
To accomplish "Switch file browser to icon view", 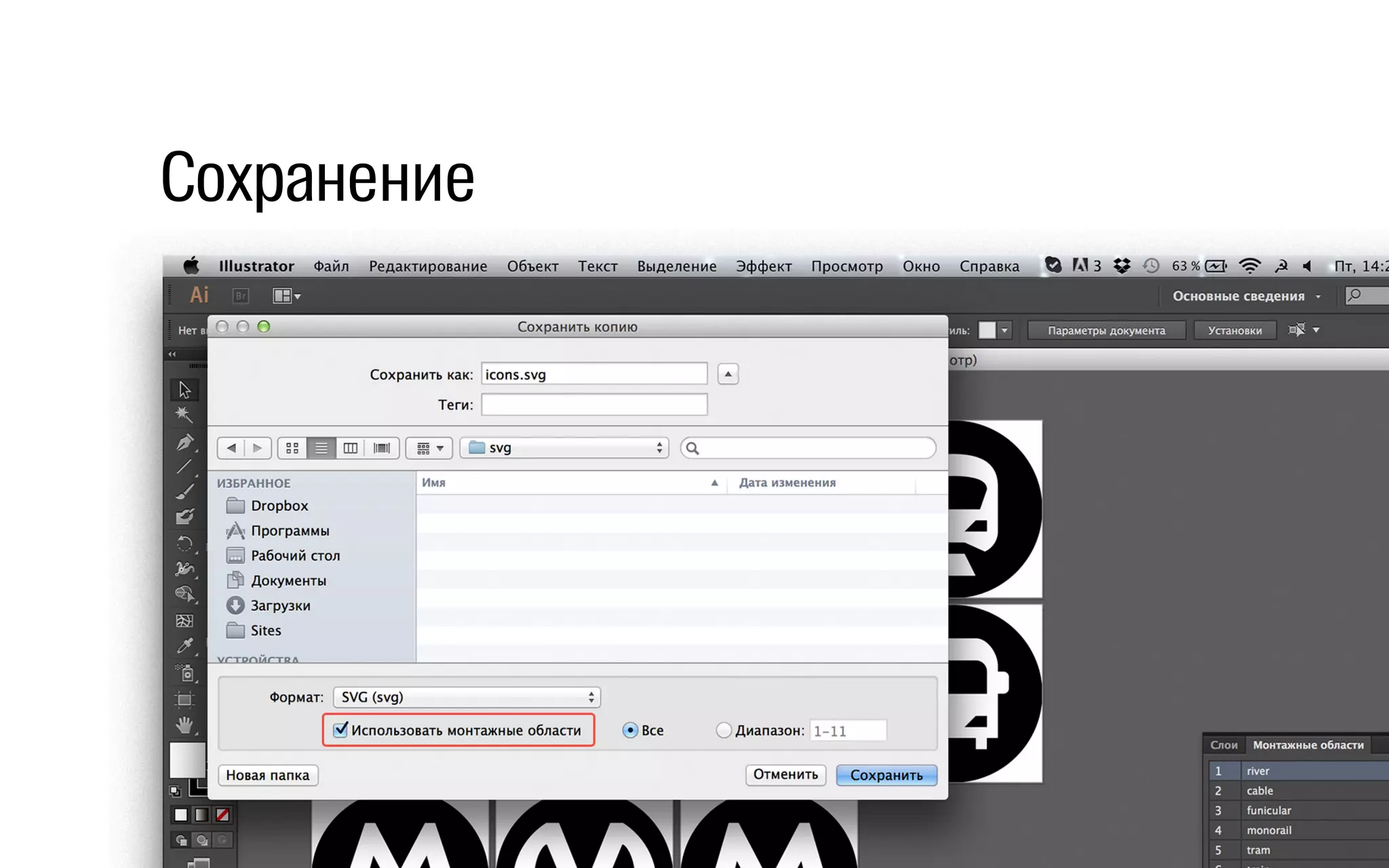I will click(x=292, y=448).
